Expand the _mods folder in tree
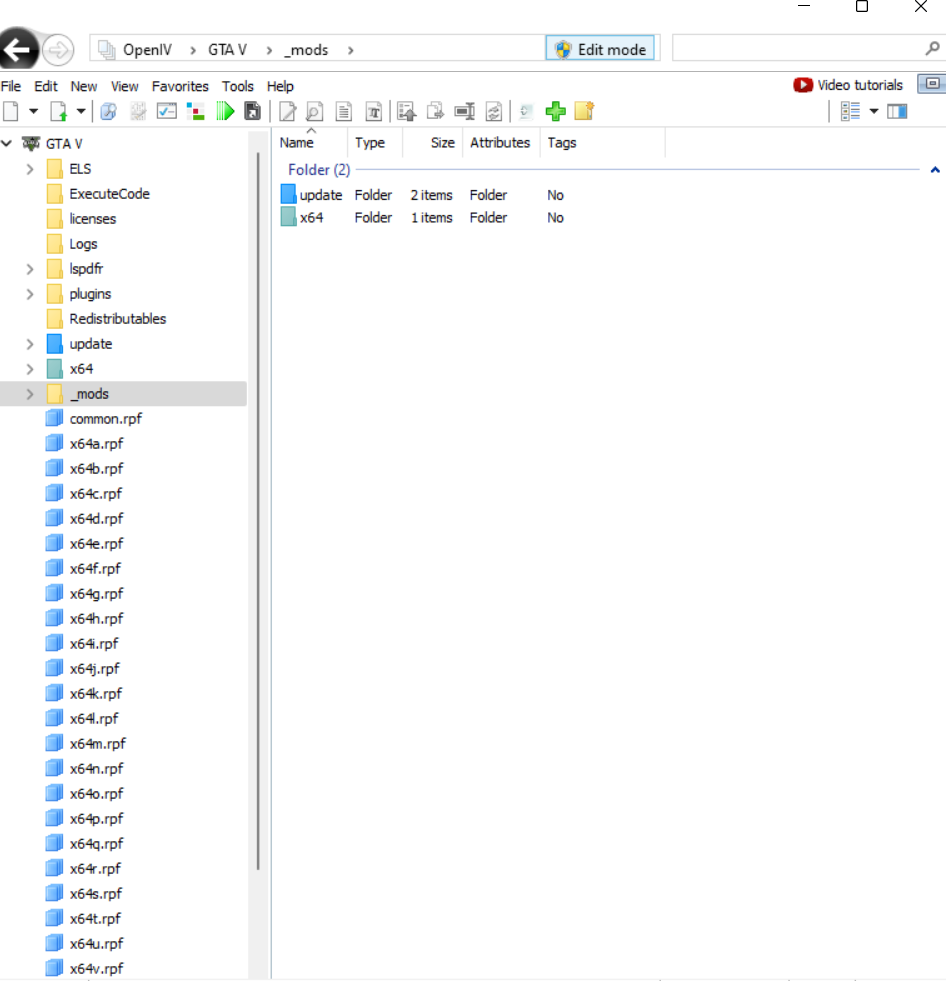This screenshot has height=981, width=946. point(30,394)
